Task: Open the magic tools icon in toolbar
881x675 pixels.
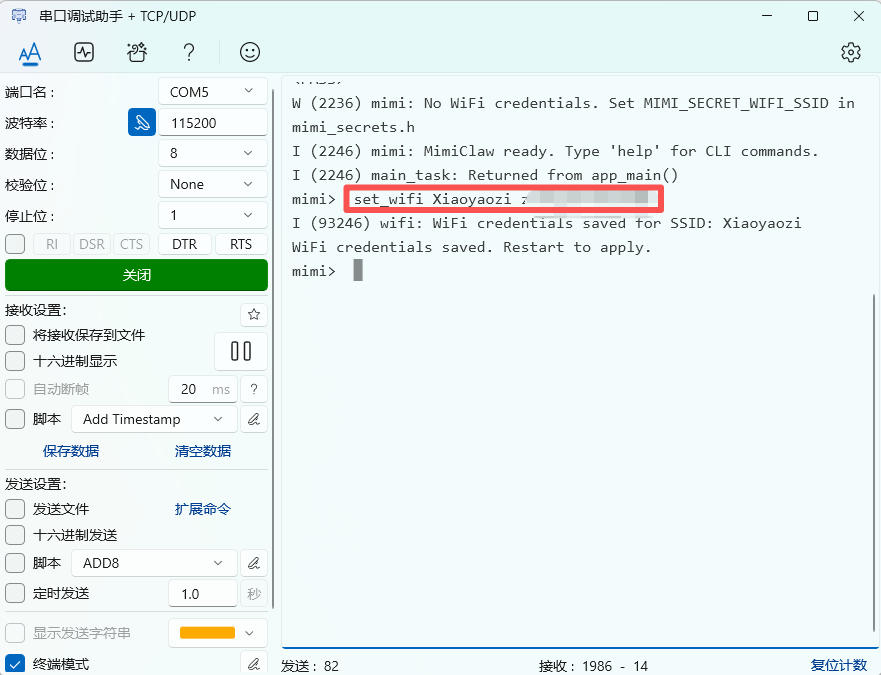Action: click(x=137, y=52)
